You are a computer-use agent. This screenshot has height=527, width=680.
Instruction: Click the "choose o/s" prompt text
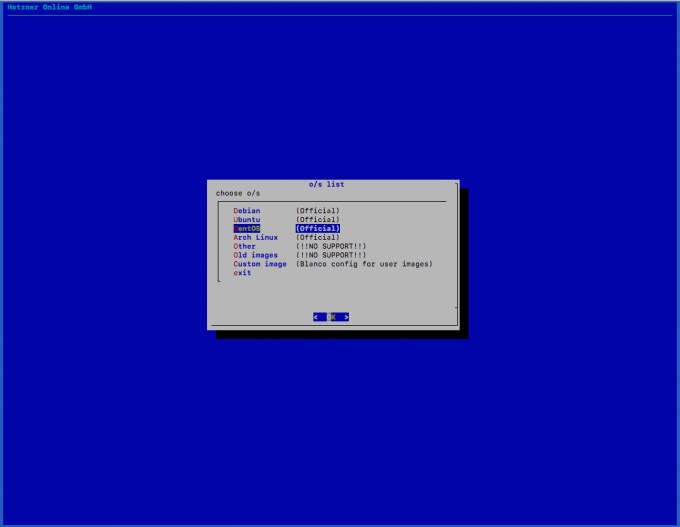237,193
